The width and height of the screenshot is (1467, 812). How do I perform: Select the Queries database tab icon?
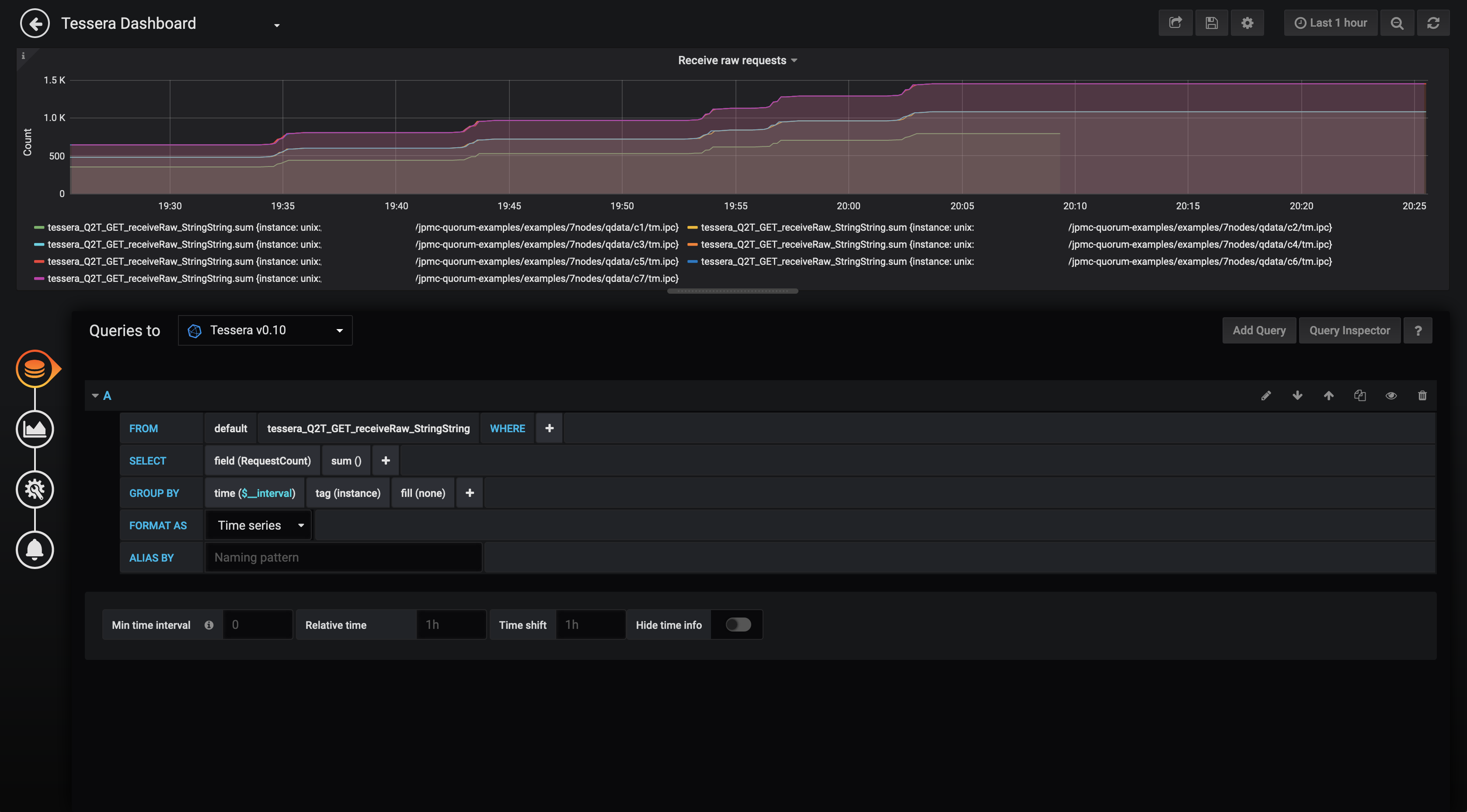point(35,369)
